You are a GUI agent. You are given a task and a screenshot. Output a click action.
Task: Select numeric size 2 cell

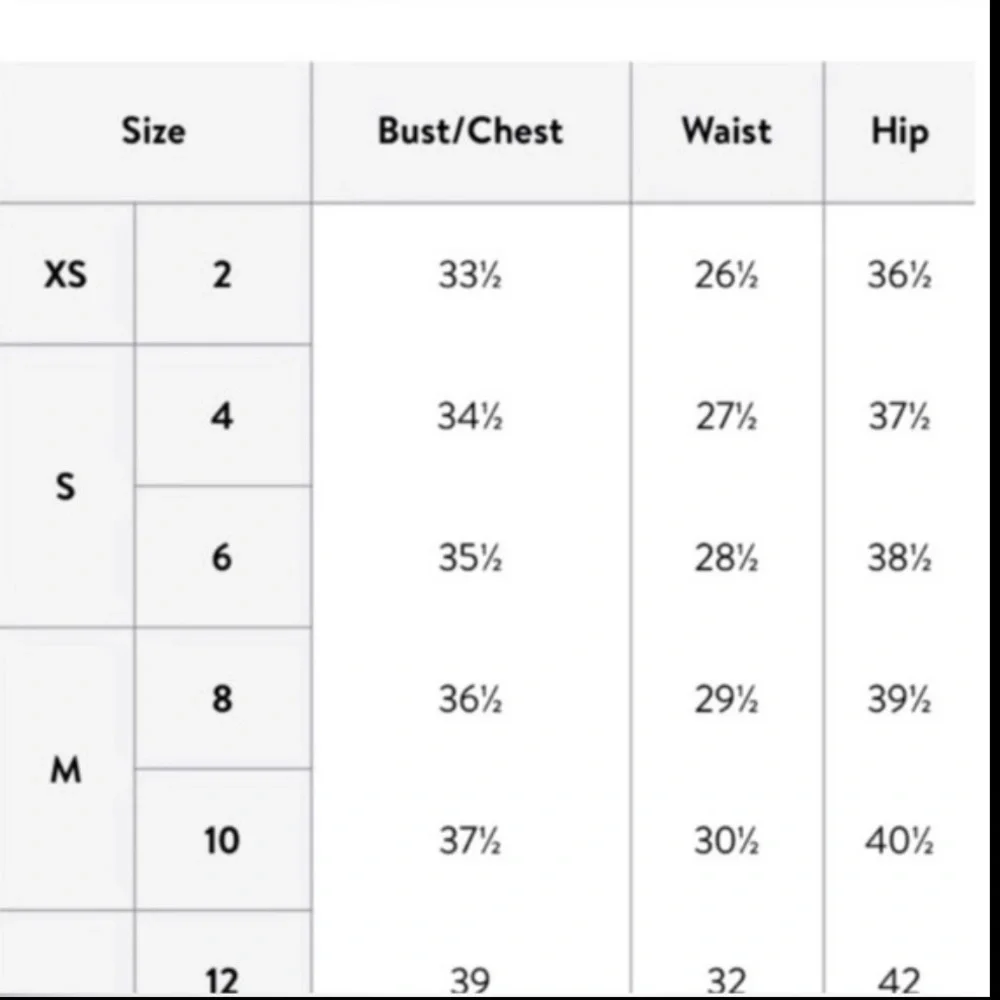[x=222, y=274]
